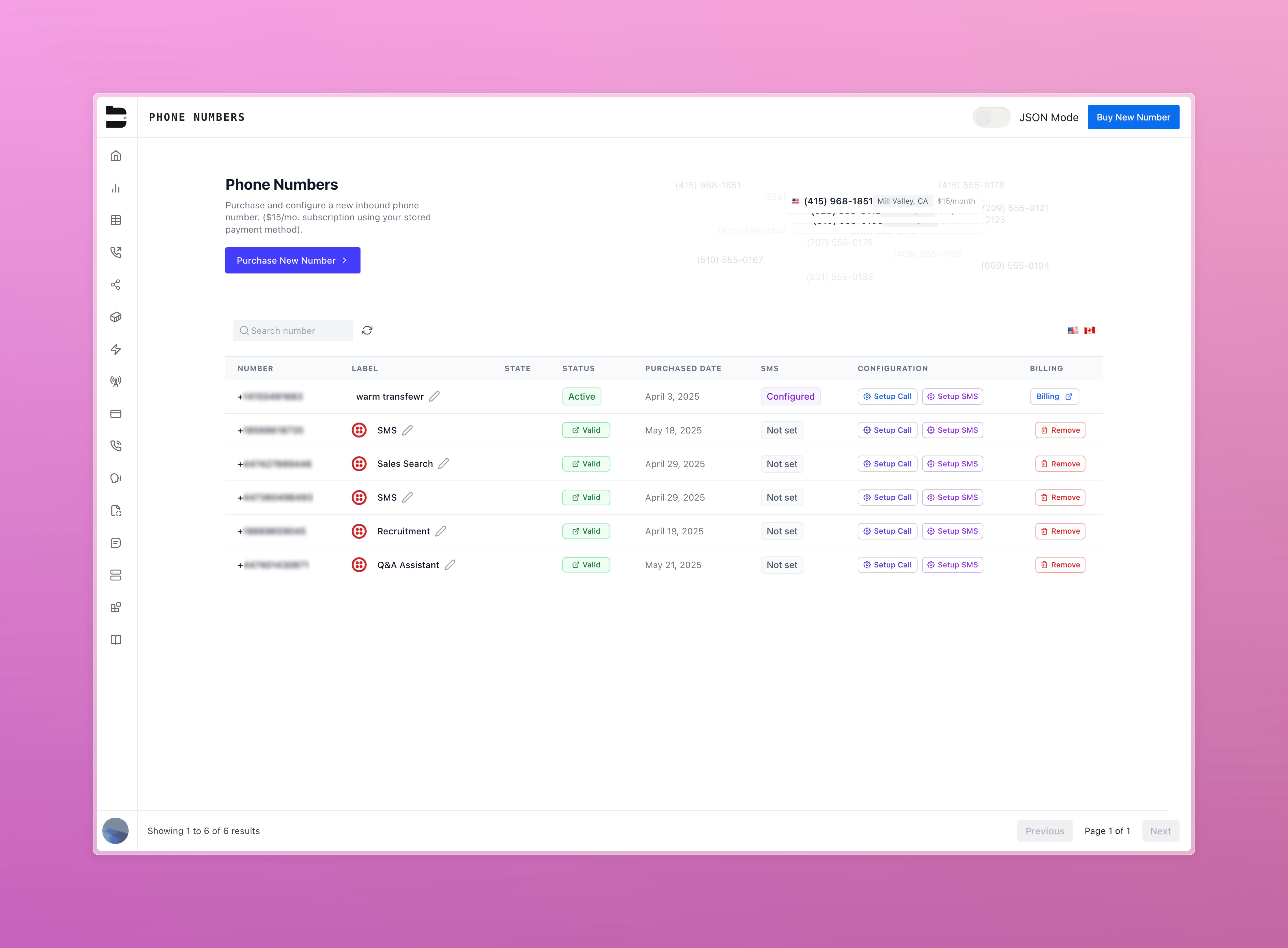Click Valid status on Sales Search row
Viewport: 1288px width, 948px height.
click(x=586, y=464)
